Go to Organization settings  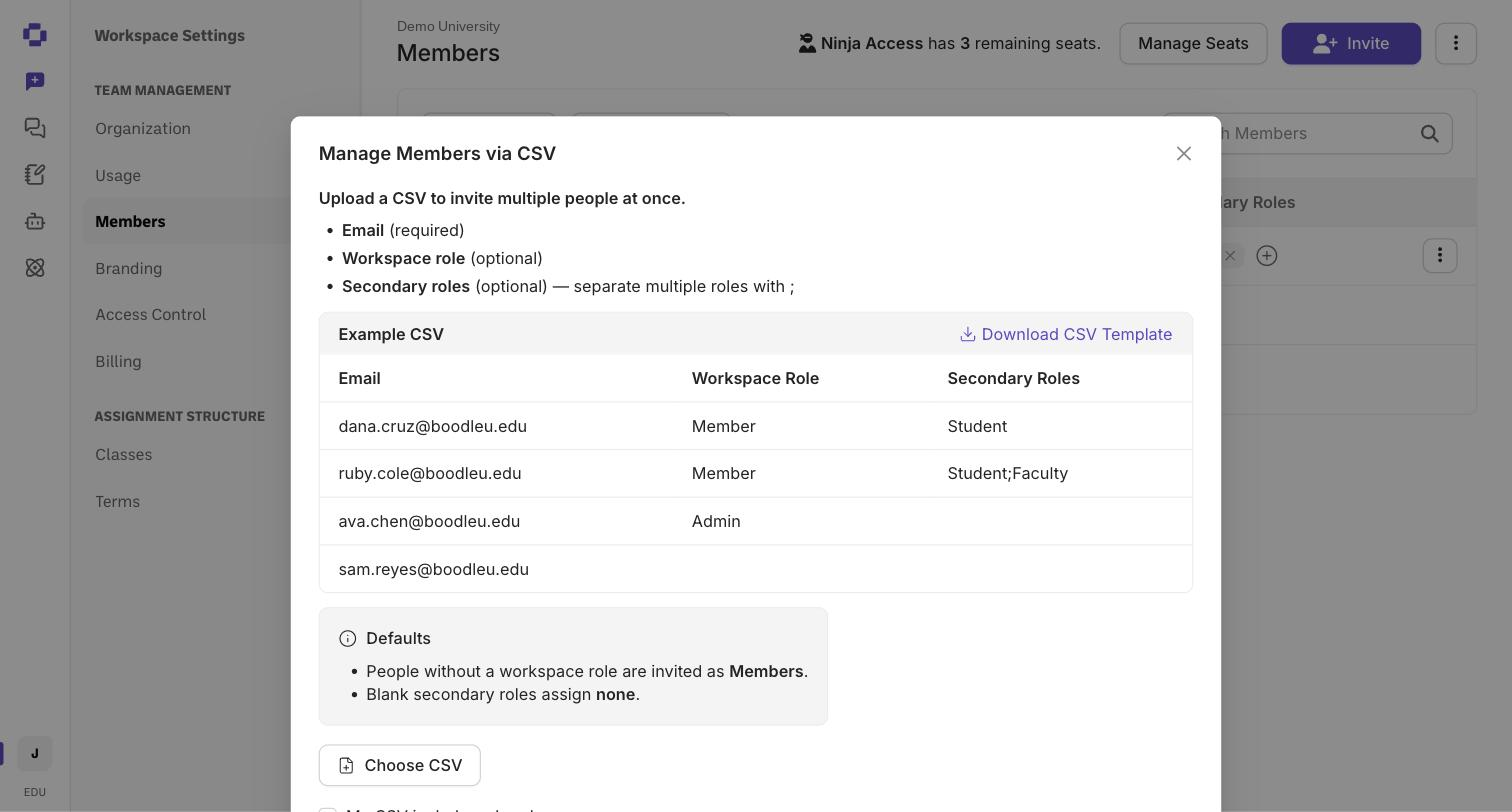pyautogui.click(x=143, y=128)
